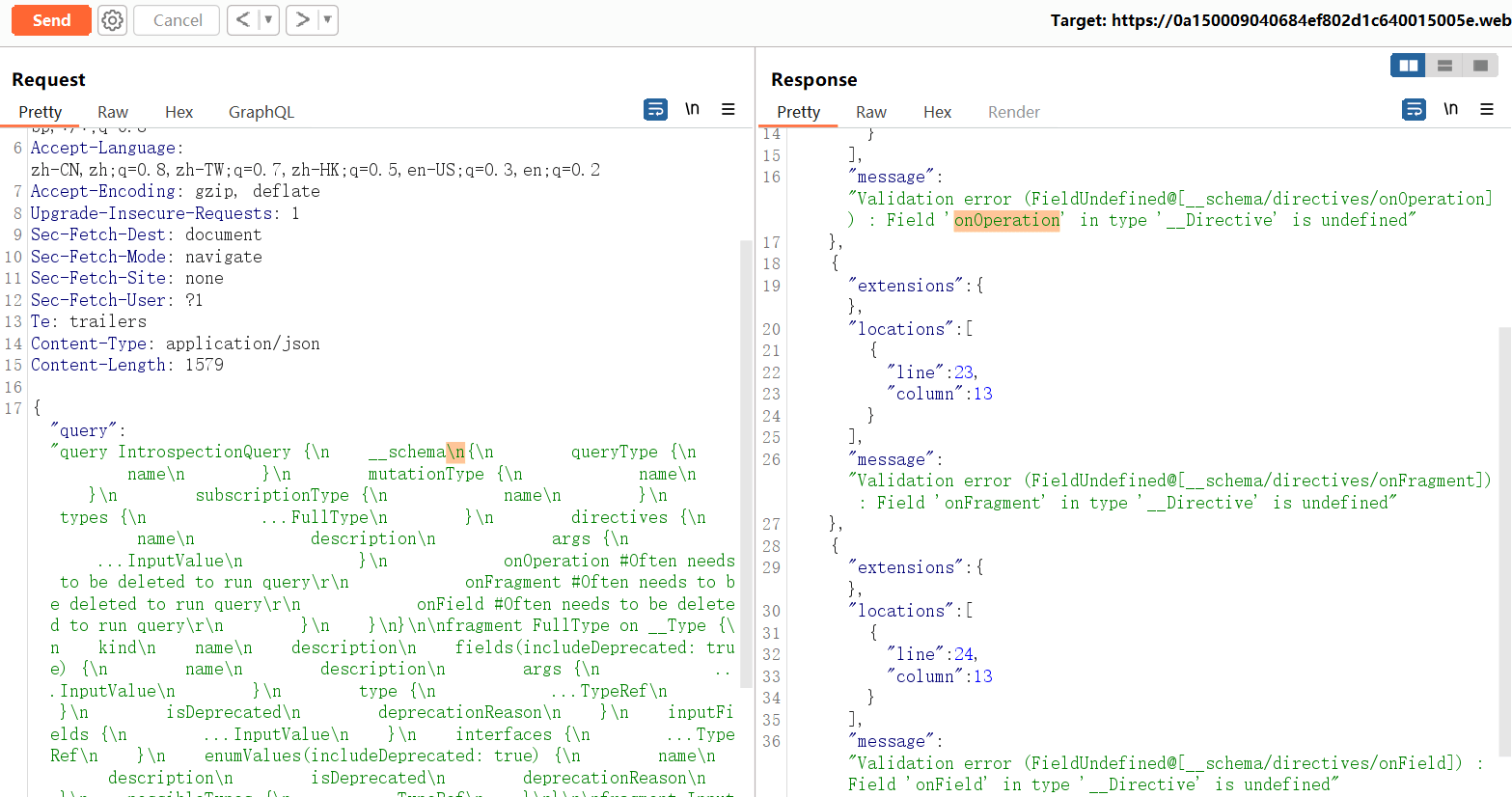
Task: Choose top-bottom stacked layout view
Action: (1444, 65)
